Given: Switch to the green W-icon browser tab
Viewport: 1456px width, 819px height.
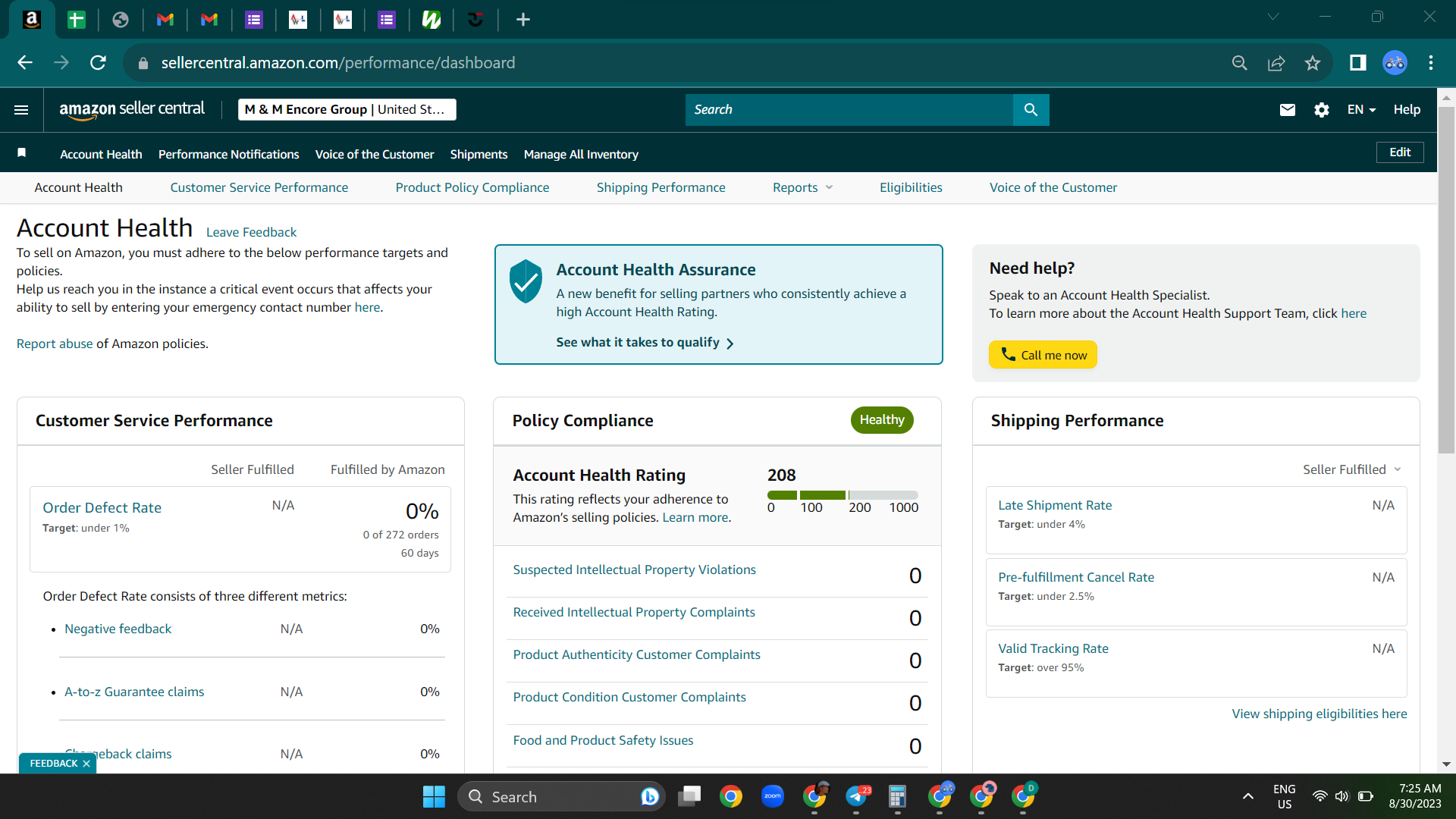Looking at the screenshot, I should (x=431, y=20).
